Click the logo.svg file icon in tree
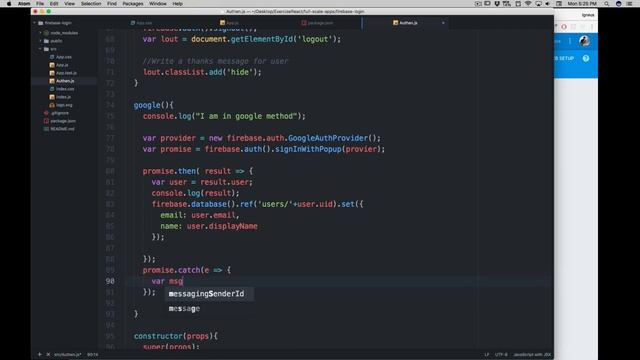640x360 pixels. 52,105
